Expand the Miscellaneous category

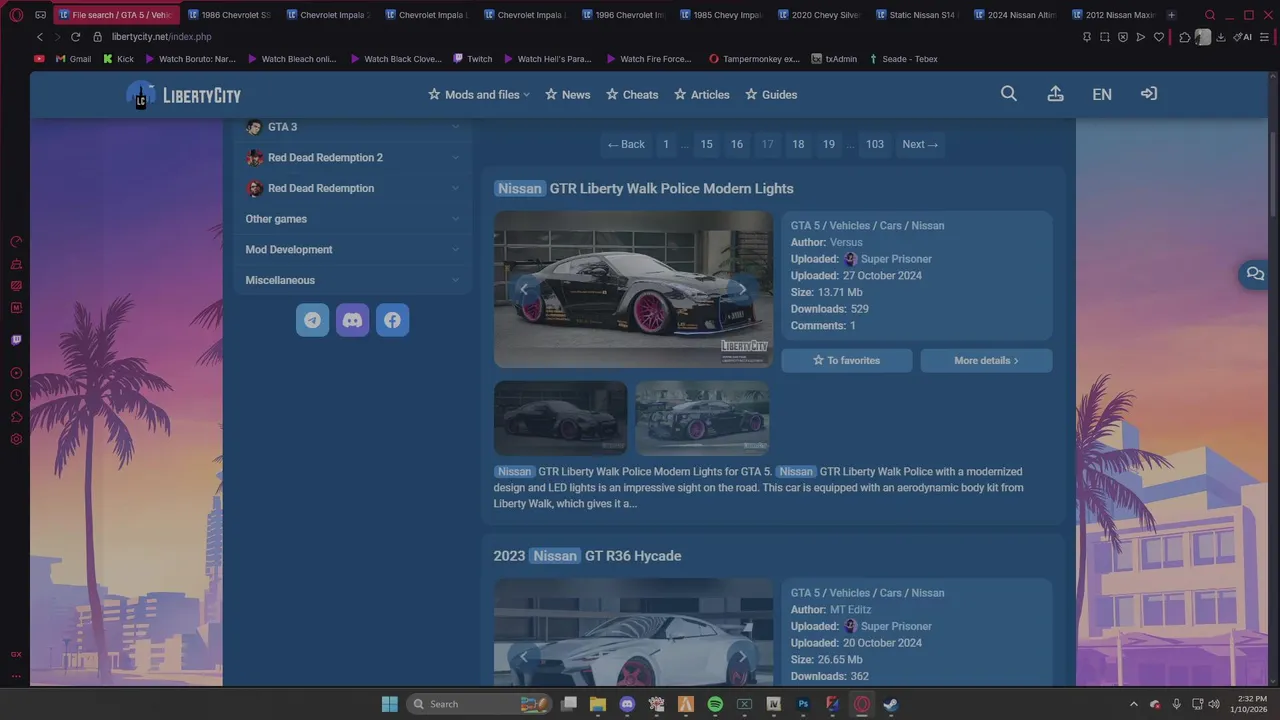(352, 280)
